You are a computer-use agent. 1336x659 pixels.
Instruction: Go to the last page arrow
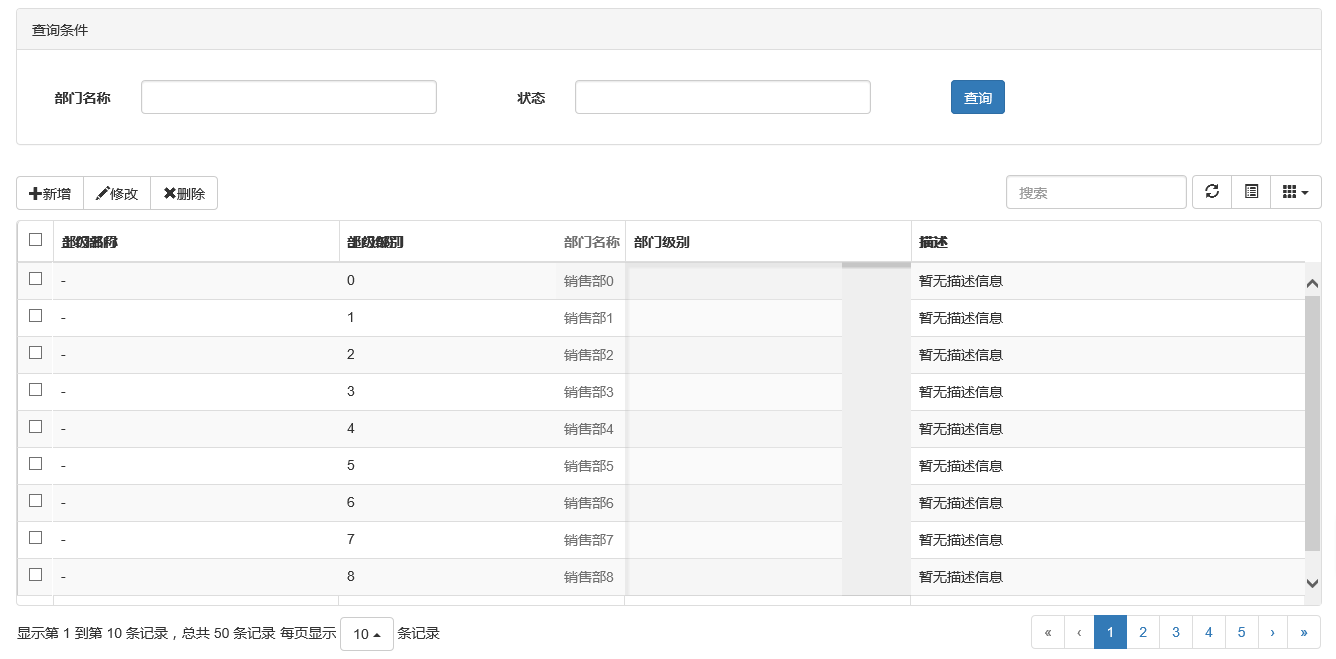coord(1304,632)
